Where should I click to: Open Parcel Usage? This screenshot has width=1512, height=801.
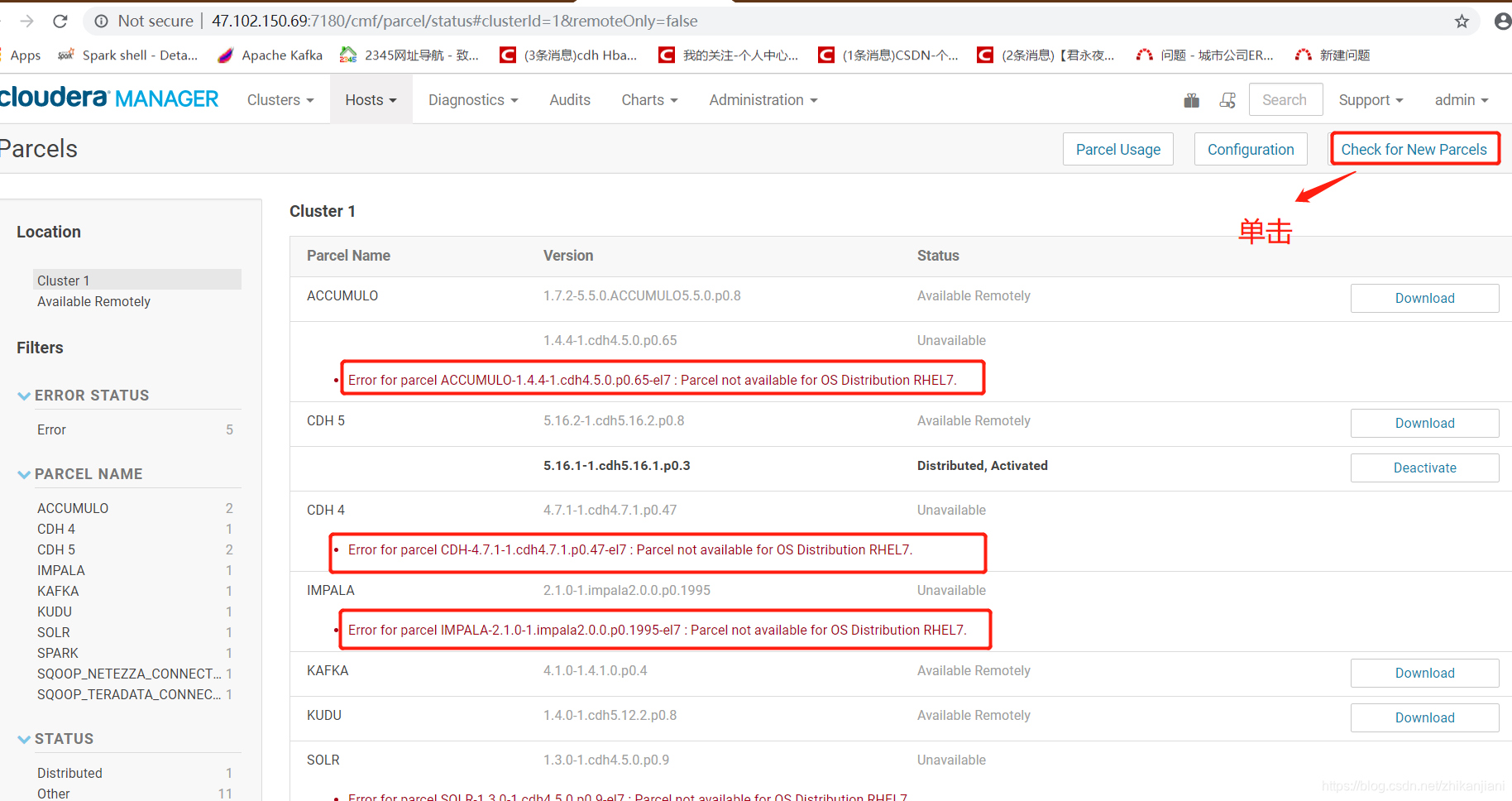pos(1117,149)
